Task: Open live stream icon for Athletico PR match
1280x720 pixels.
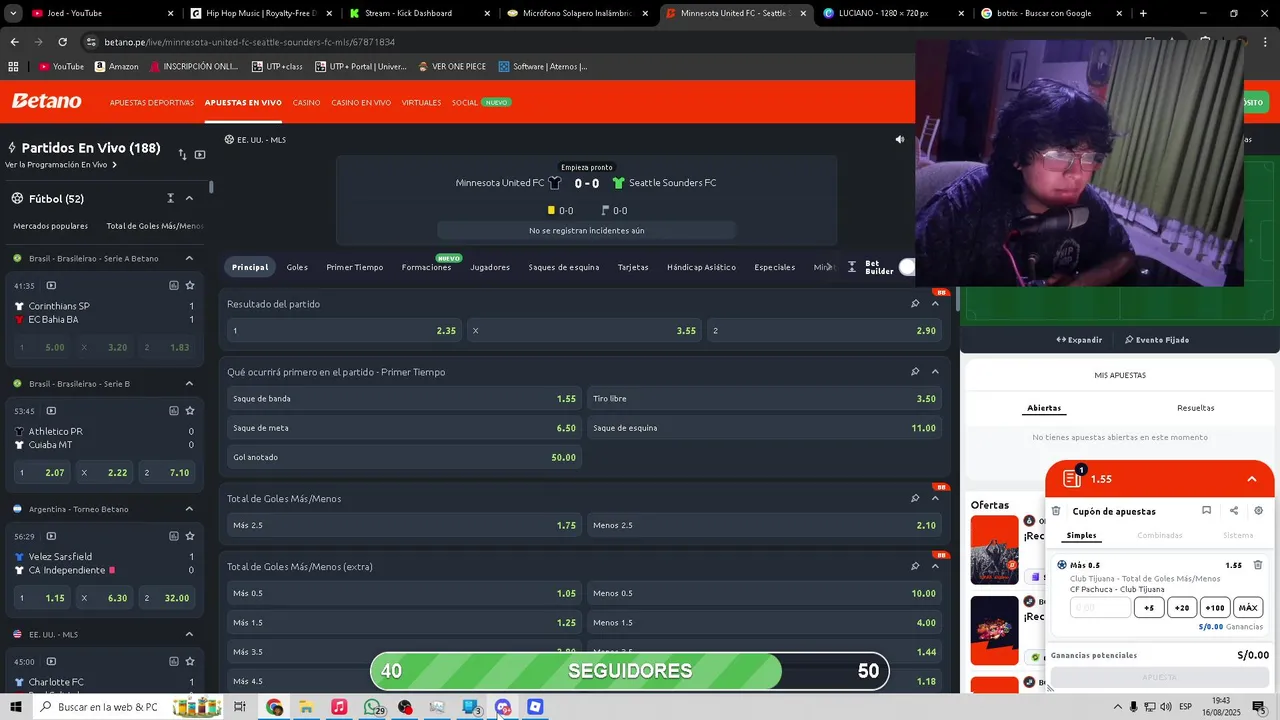Action: point(51,410)
